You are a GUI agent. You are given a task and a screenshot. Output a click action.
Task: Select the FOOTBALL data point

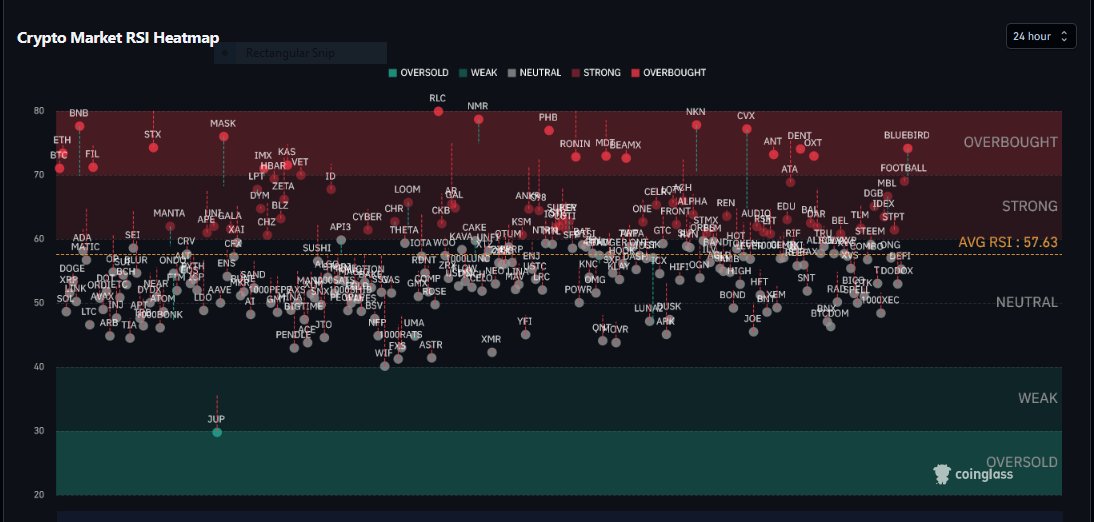[904, 181]
